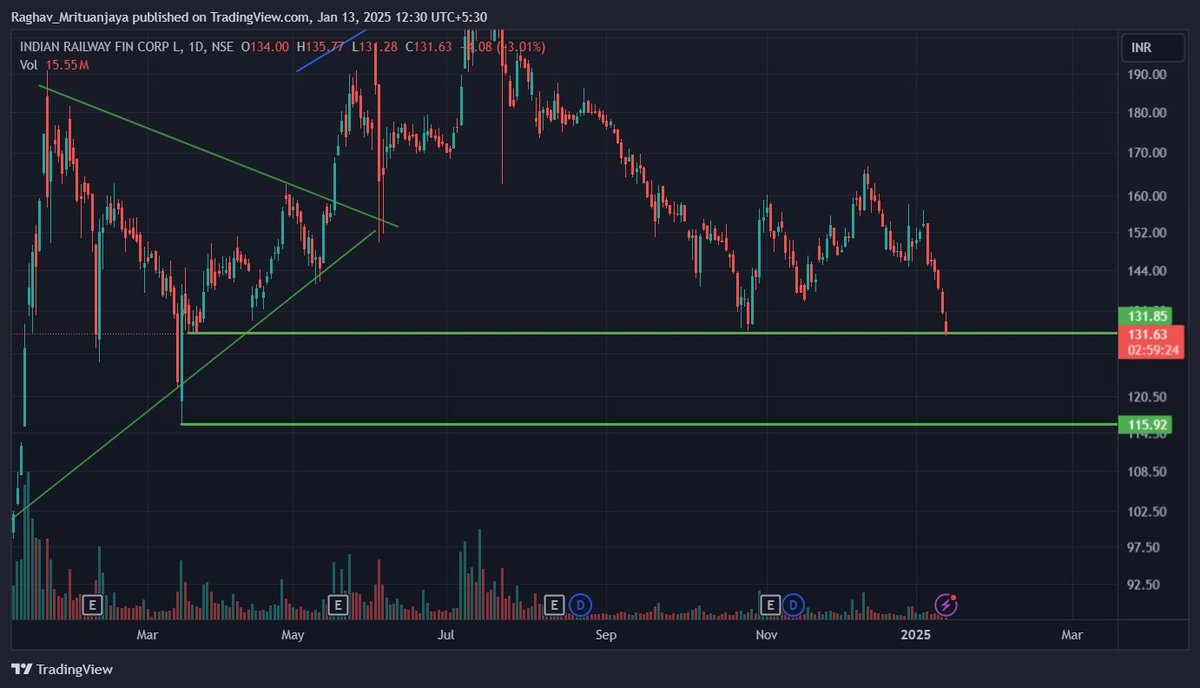Click the 190.00 price axis label

tap(1146, 75)
